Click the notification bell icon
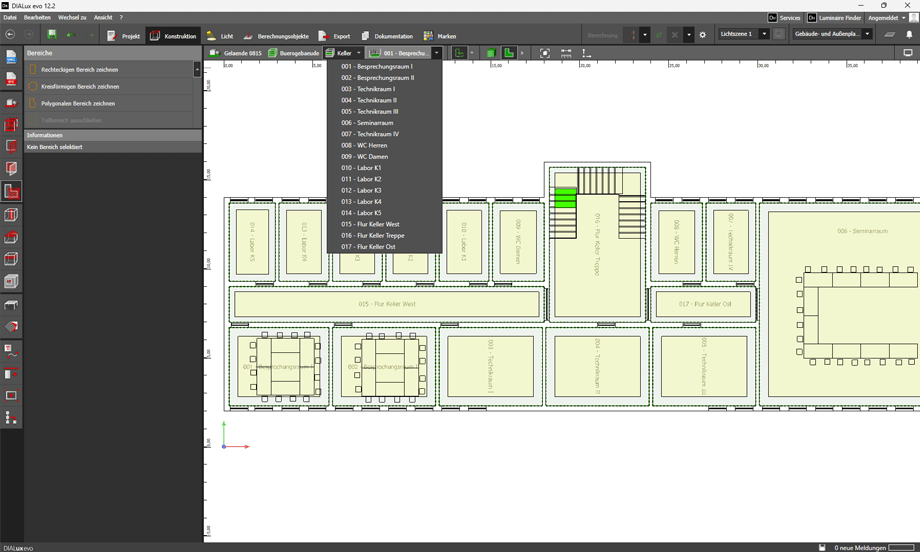Viewport: 920px width, 552px height. (909, 35)
